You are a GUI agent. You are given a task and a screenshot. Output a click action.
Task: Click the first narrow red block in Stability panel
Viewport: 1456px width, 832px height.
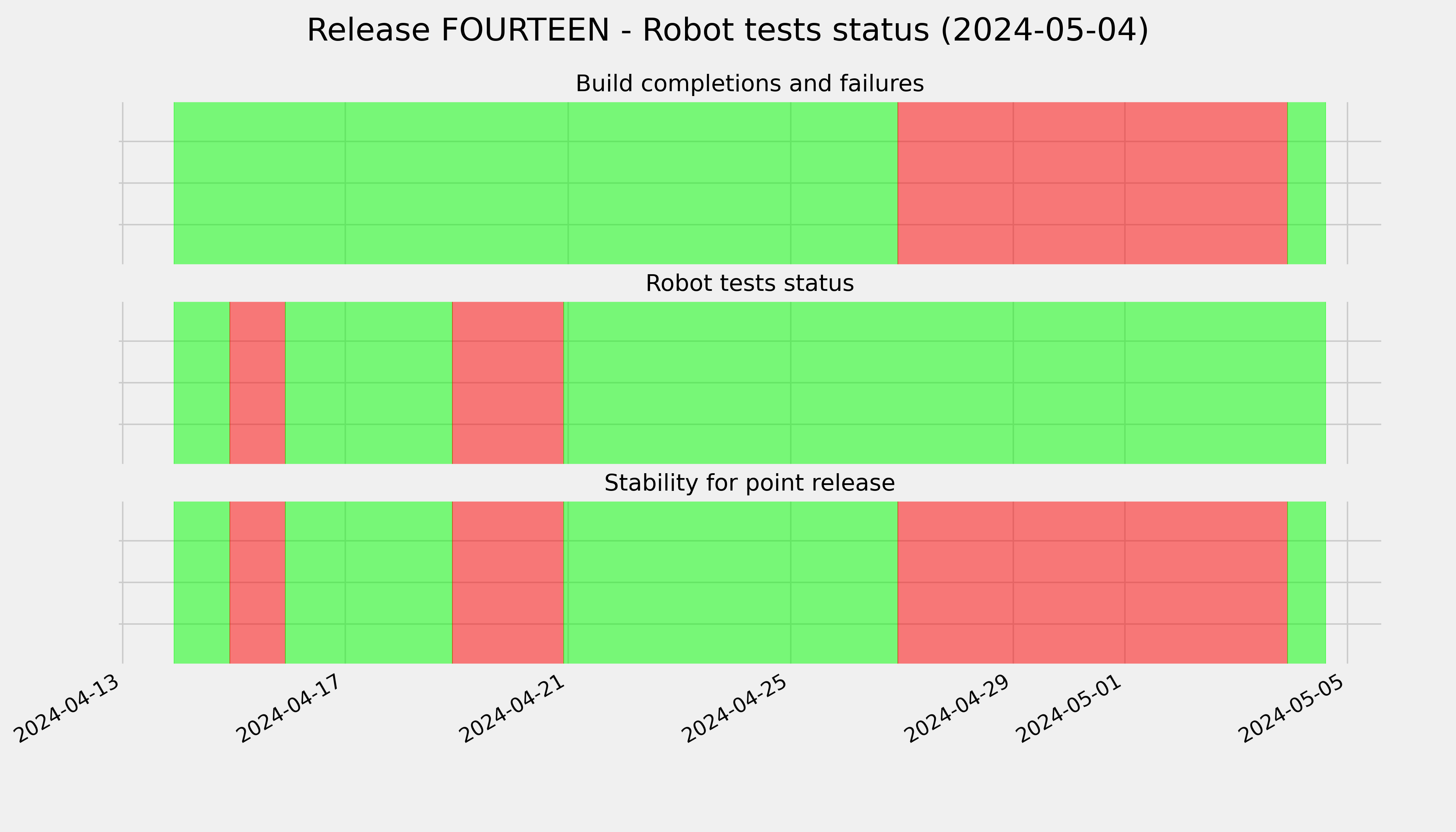click(x=257, y=582)
